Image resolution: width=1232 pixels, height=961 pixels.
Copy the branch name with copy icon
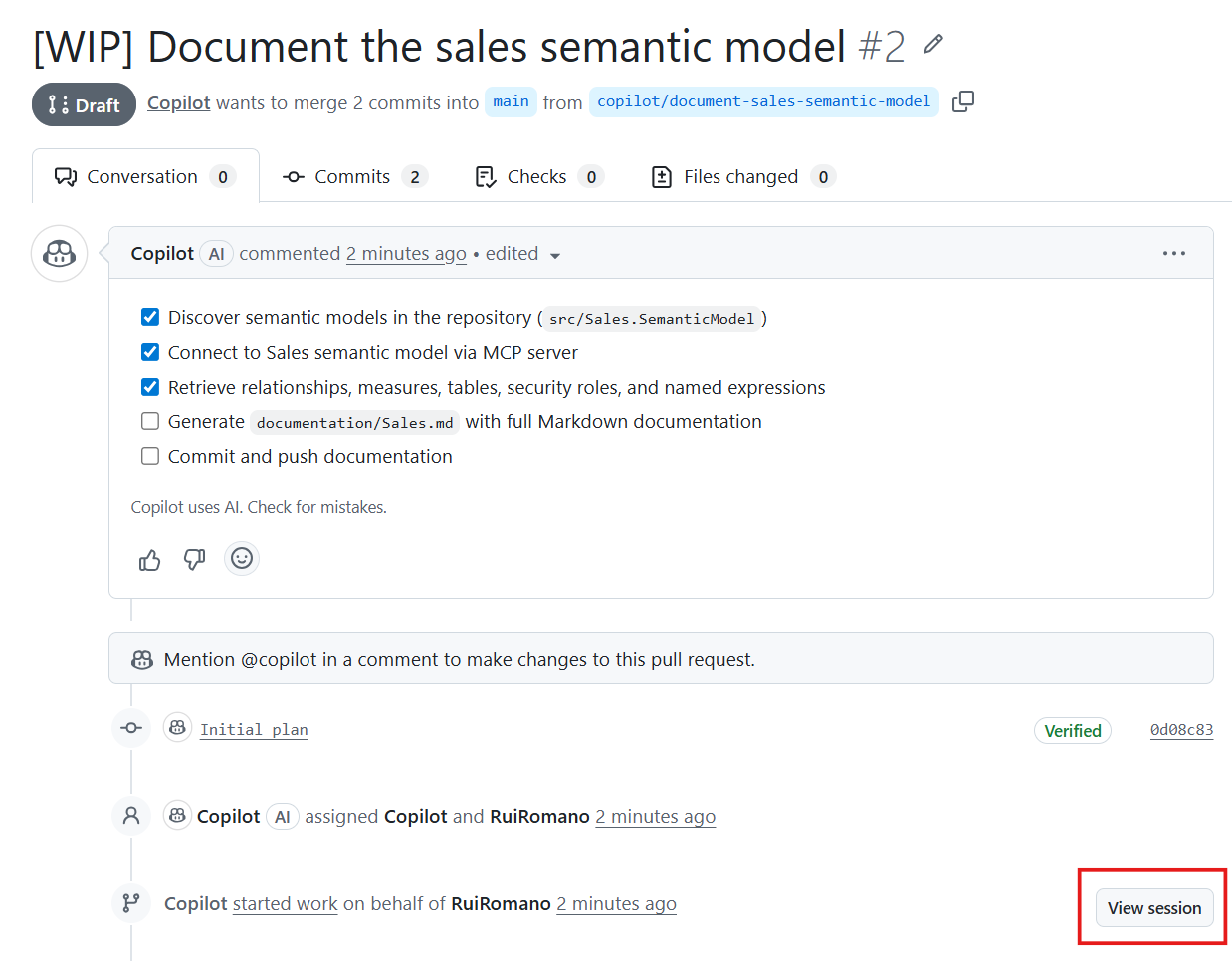pos(962,101)
